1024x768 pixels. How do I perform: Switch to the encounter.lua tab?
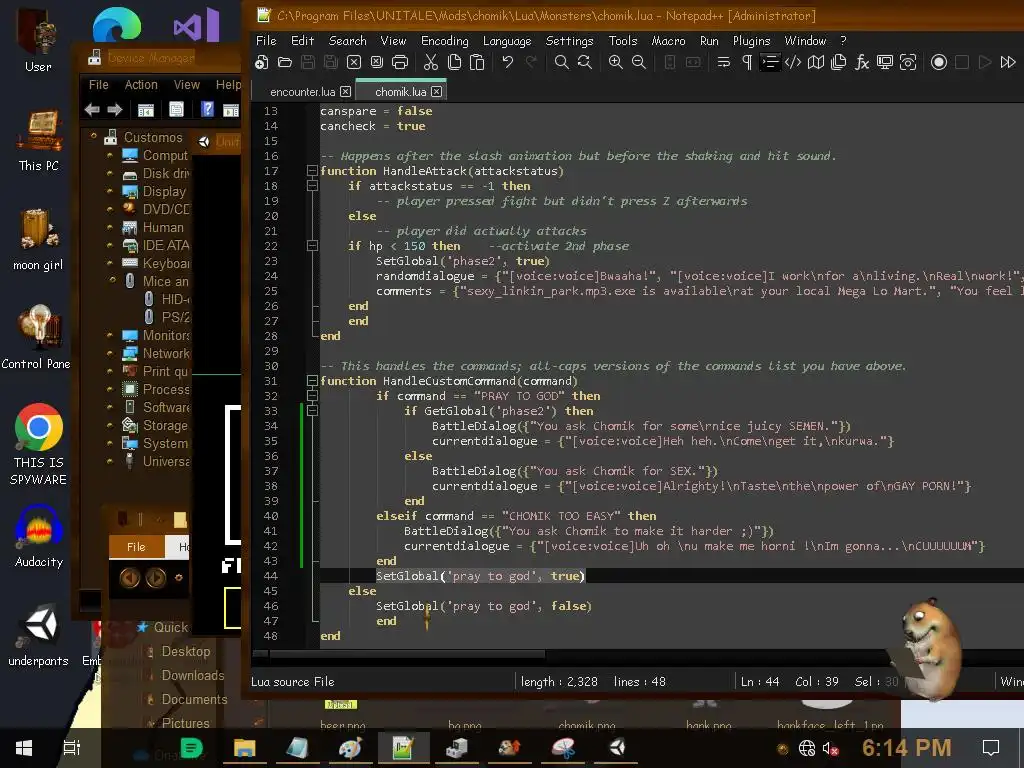(x=302, y=92)
